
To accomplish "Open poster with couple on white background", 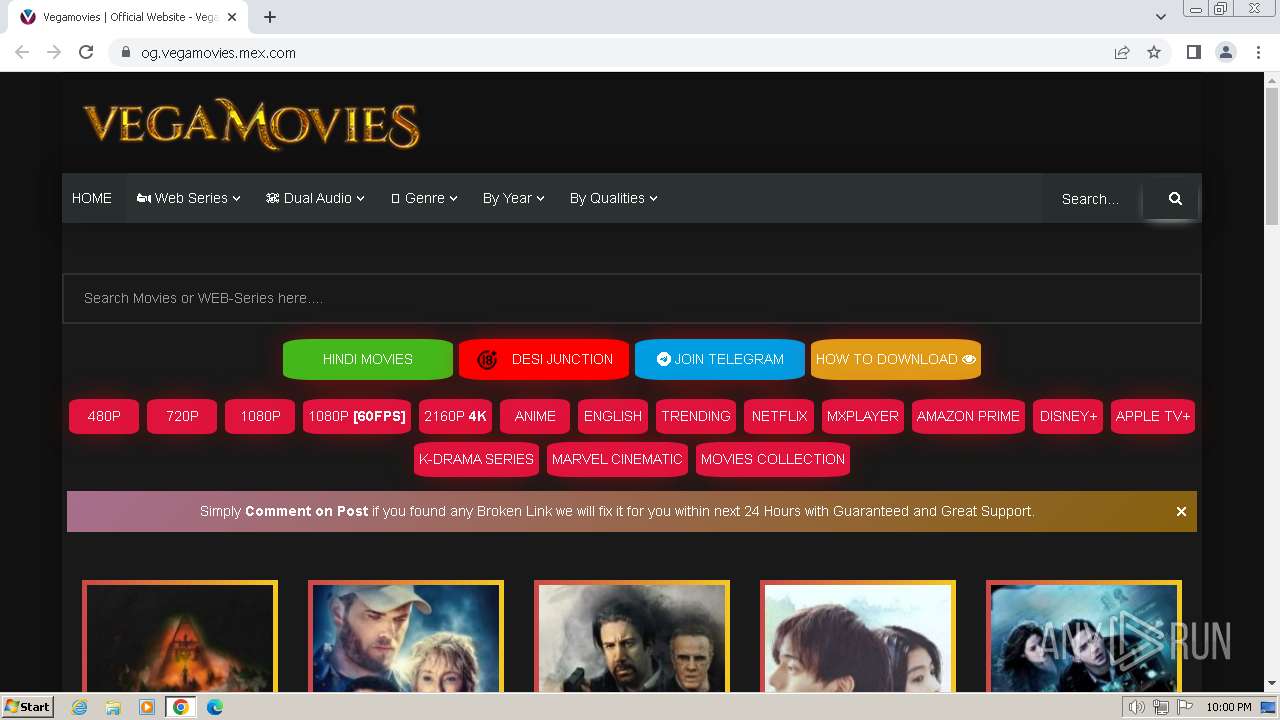I will 858,636.
